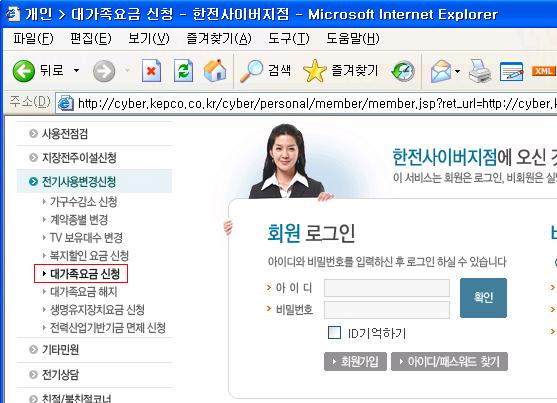Open the 보기(V) menu
The width and height of the screenshot is (557, 403).
click(148, 38)
